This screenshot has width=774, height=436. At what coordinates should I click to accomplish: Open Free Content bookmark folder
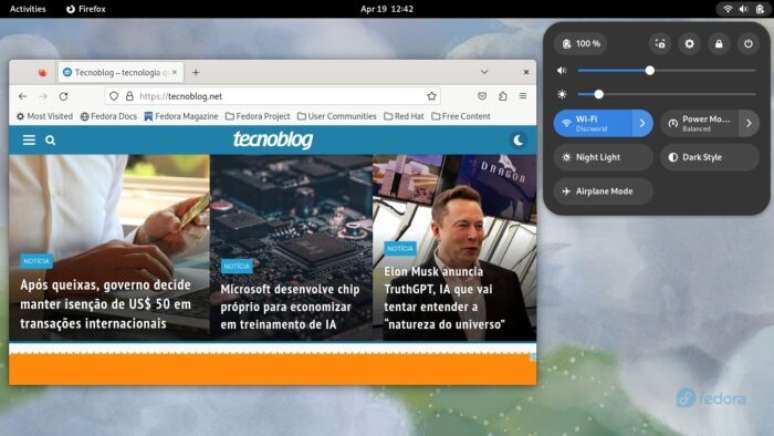tap(461, 116)
